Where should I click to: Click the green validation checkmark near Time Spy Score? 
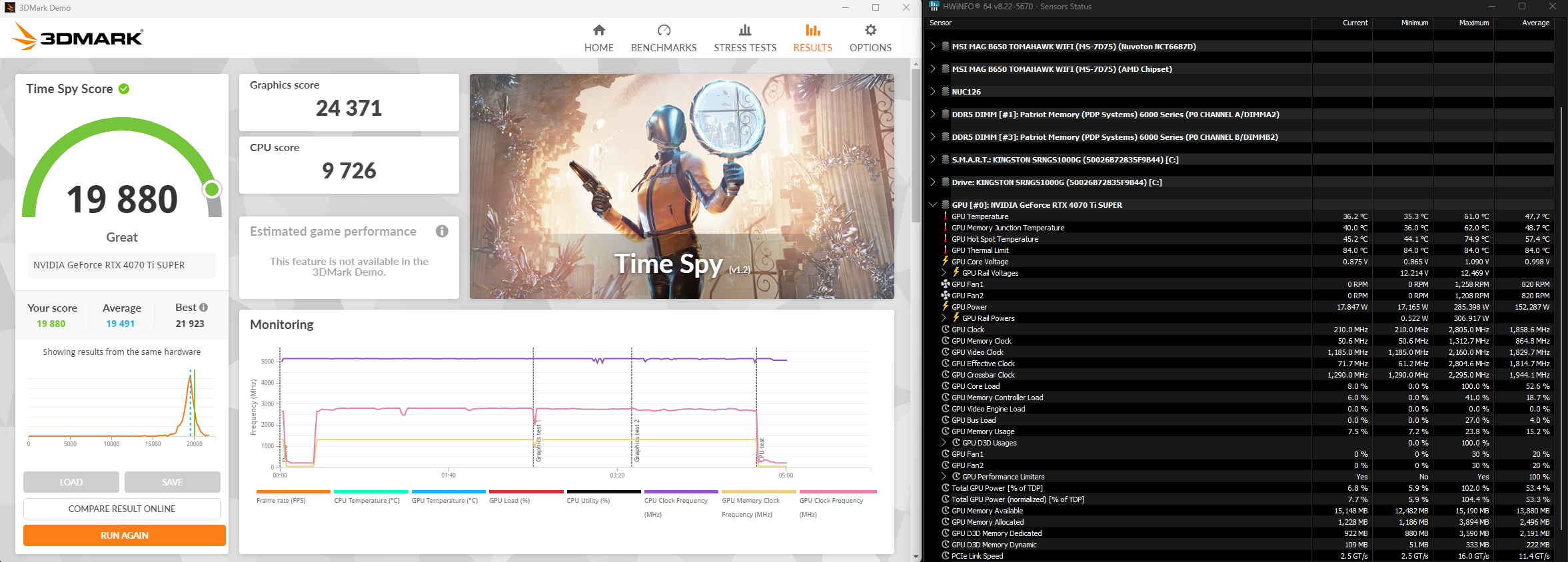coord(124,89)
